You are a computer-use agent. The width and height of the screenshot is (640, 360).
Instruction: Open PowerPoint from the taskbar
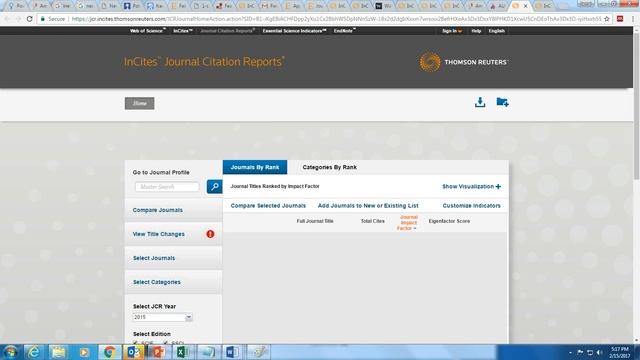click(x=158, y=352)
